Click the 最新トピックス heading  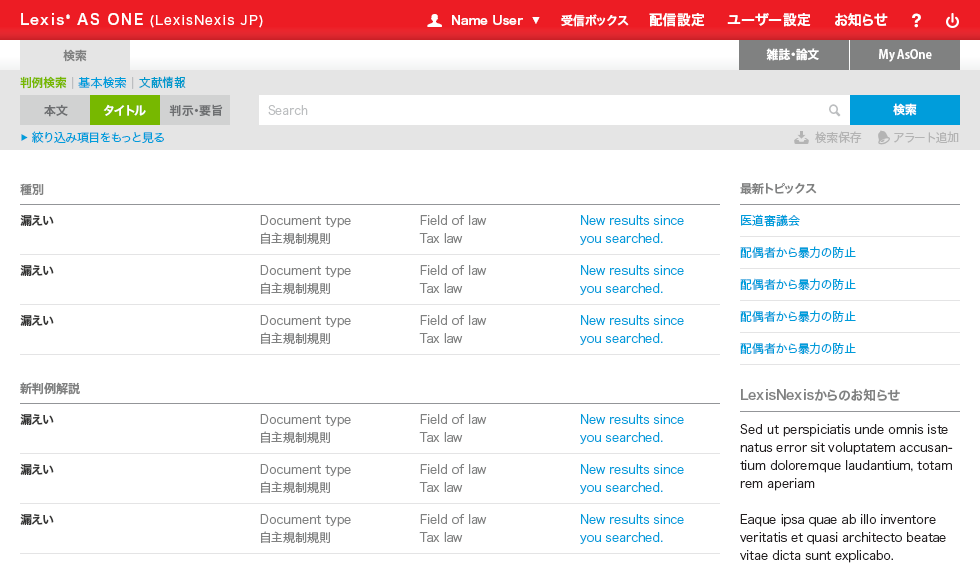pyautogui.click(x=778, y=189)
